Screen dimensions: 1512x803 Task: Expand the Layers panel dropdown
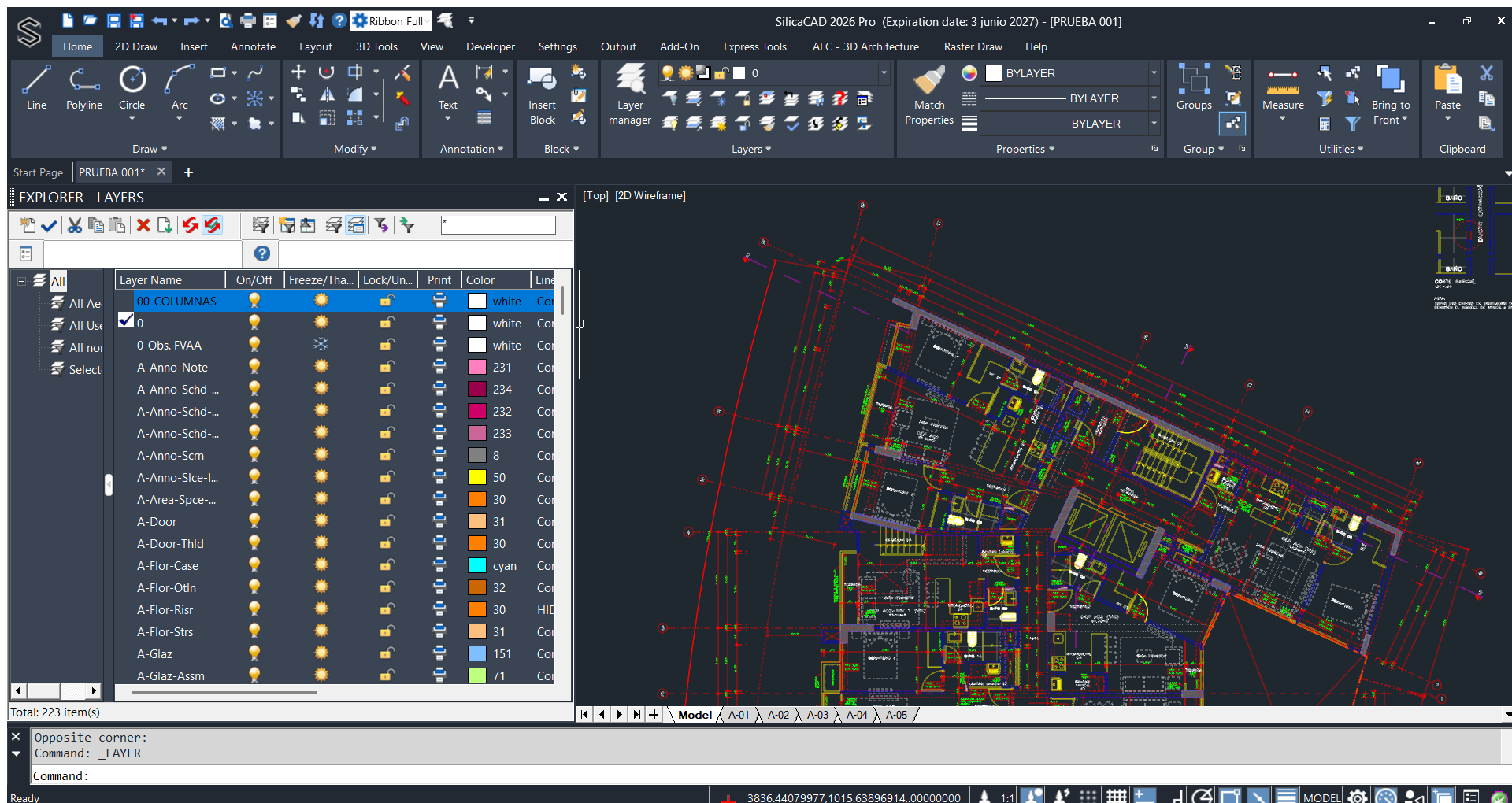coord(751,149)
